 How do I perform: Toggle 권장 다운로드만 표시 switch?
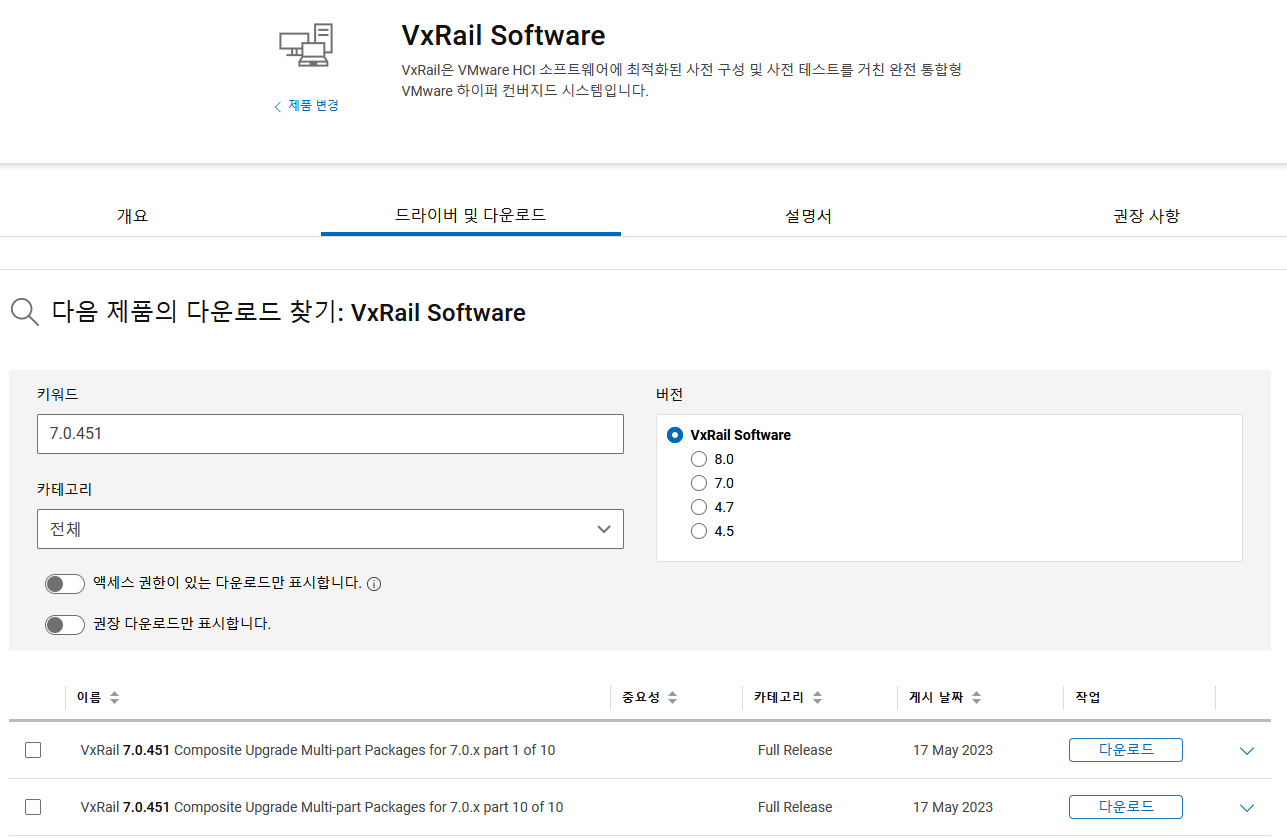(65, 625)
